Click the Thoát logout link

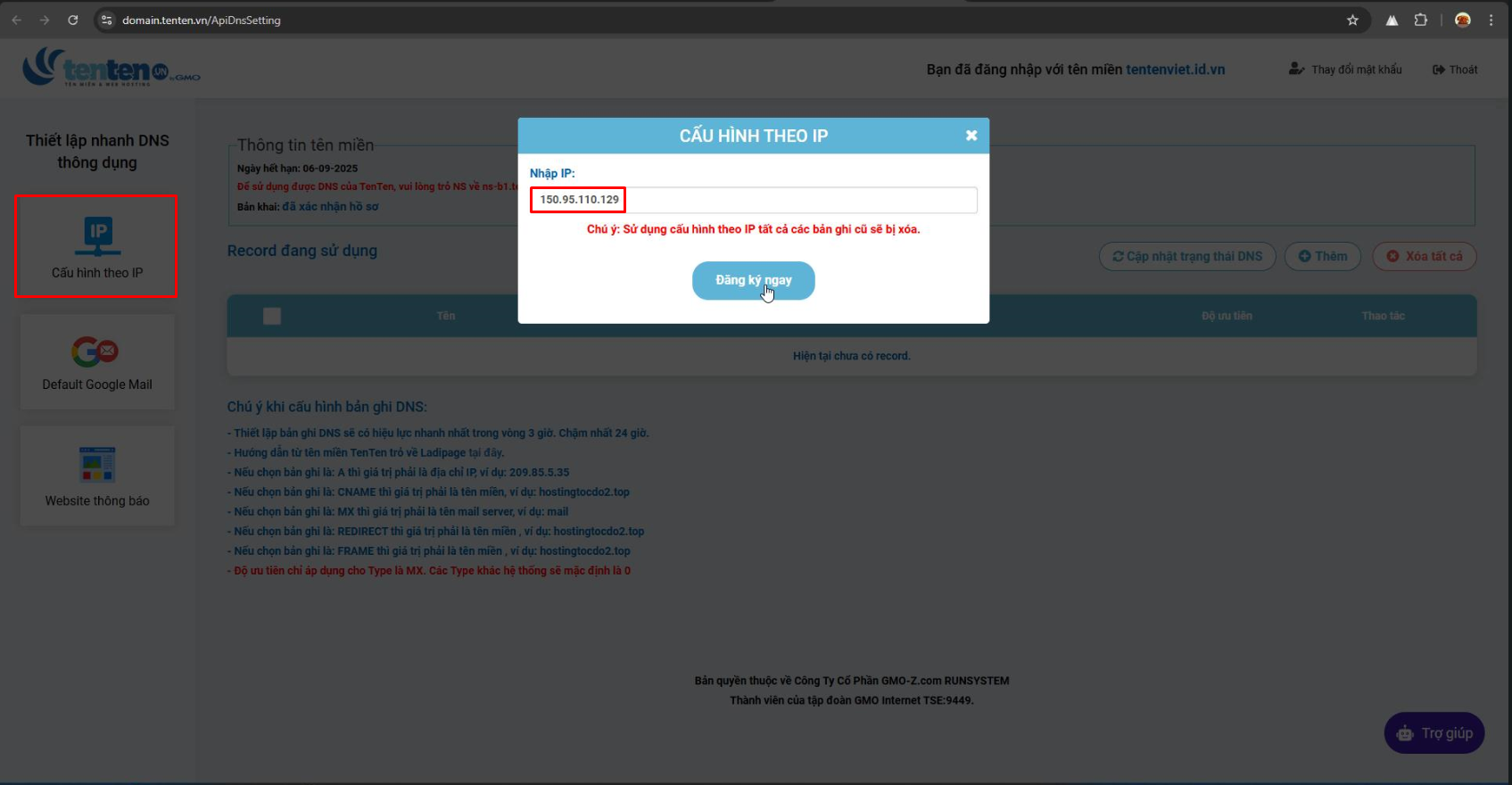tap(1455, 70)
